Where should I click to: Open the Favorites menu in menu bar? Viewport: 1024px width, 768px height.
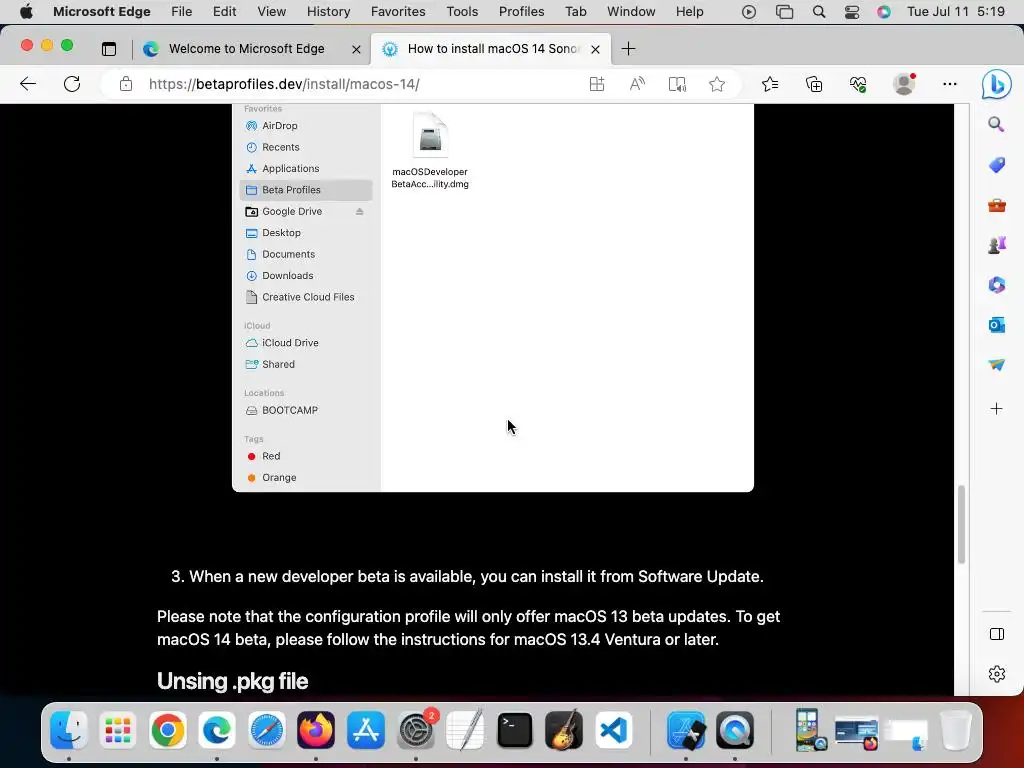(398, 12)
